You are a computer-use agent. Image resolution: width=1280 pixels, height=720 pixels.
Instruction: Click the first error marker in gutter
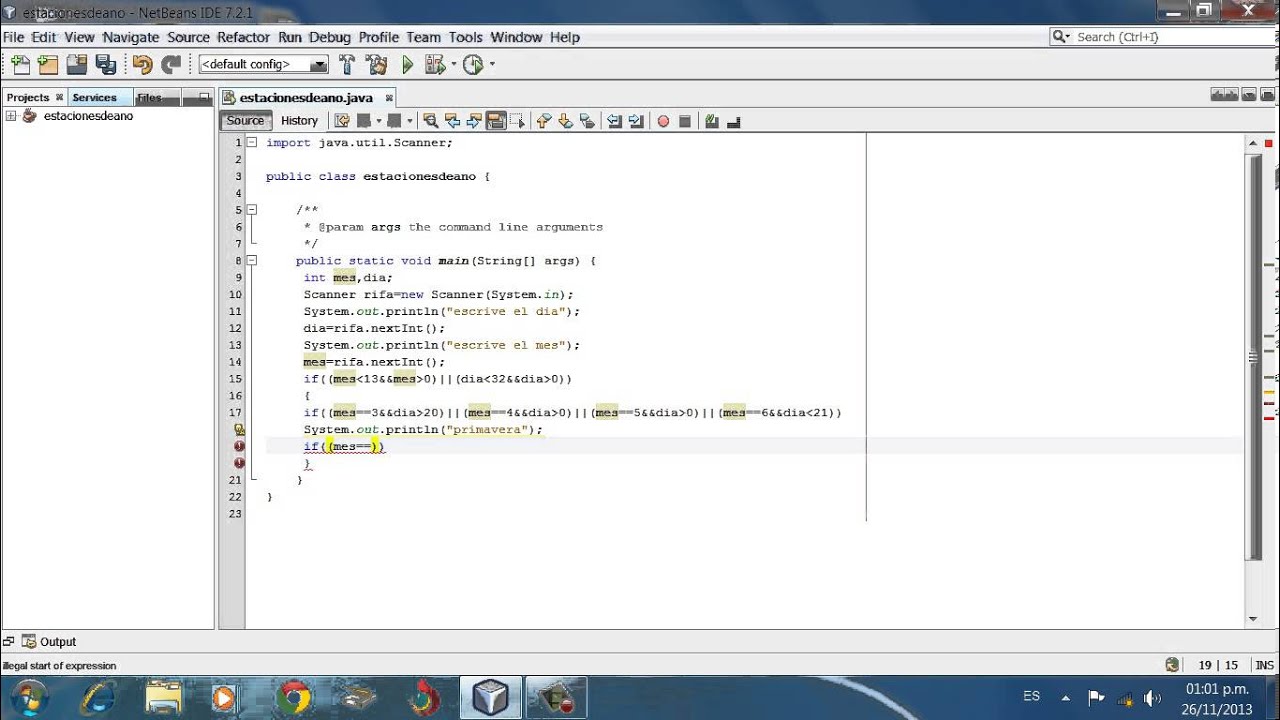click(x=239, y=446)
